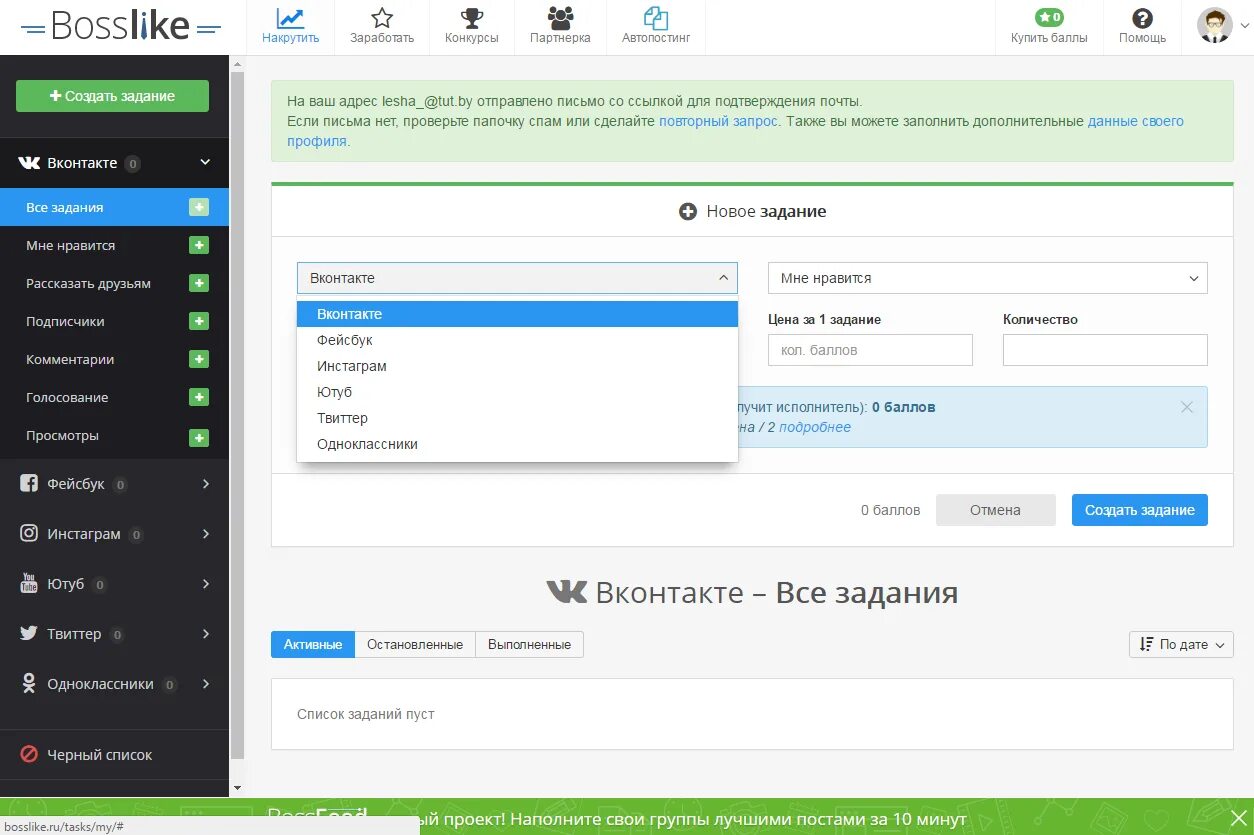Select Голосование in sidebar
1254x835 pixels.
[67, 397]
